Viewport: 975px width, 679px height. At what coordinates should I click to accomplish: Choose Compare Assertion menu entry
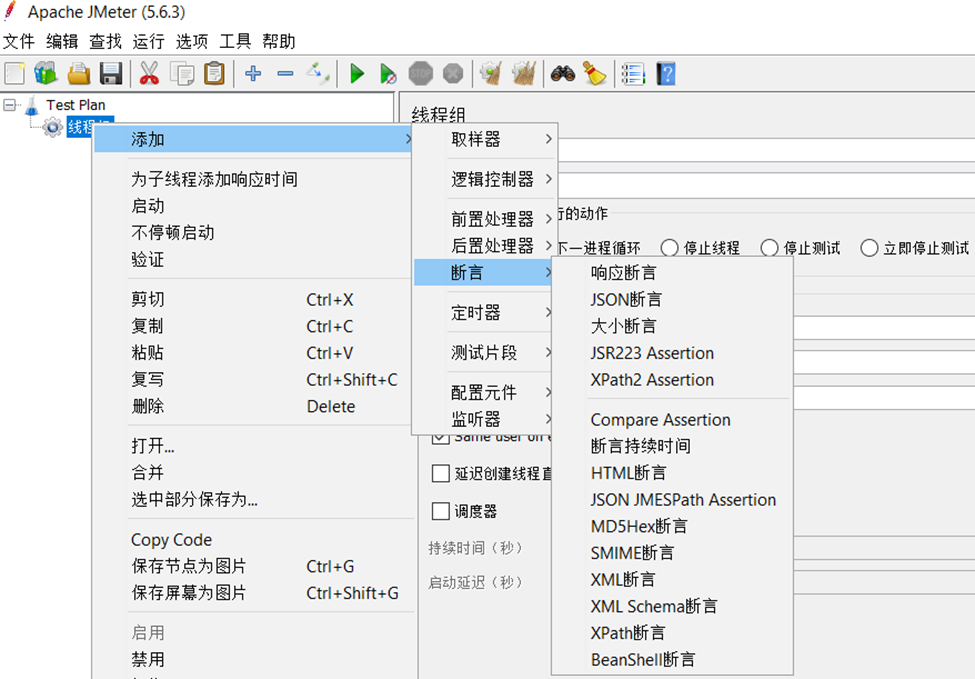(672, 420)
